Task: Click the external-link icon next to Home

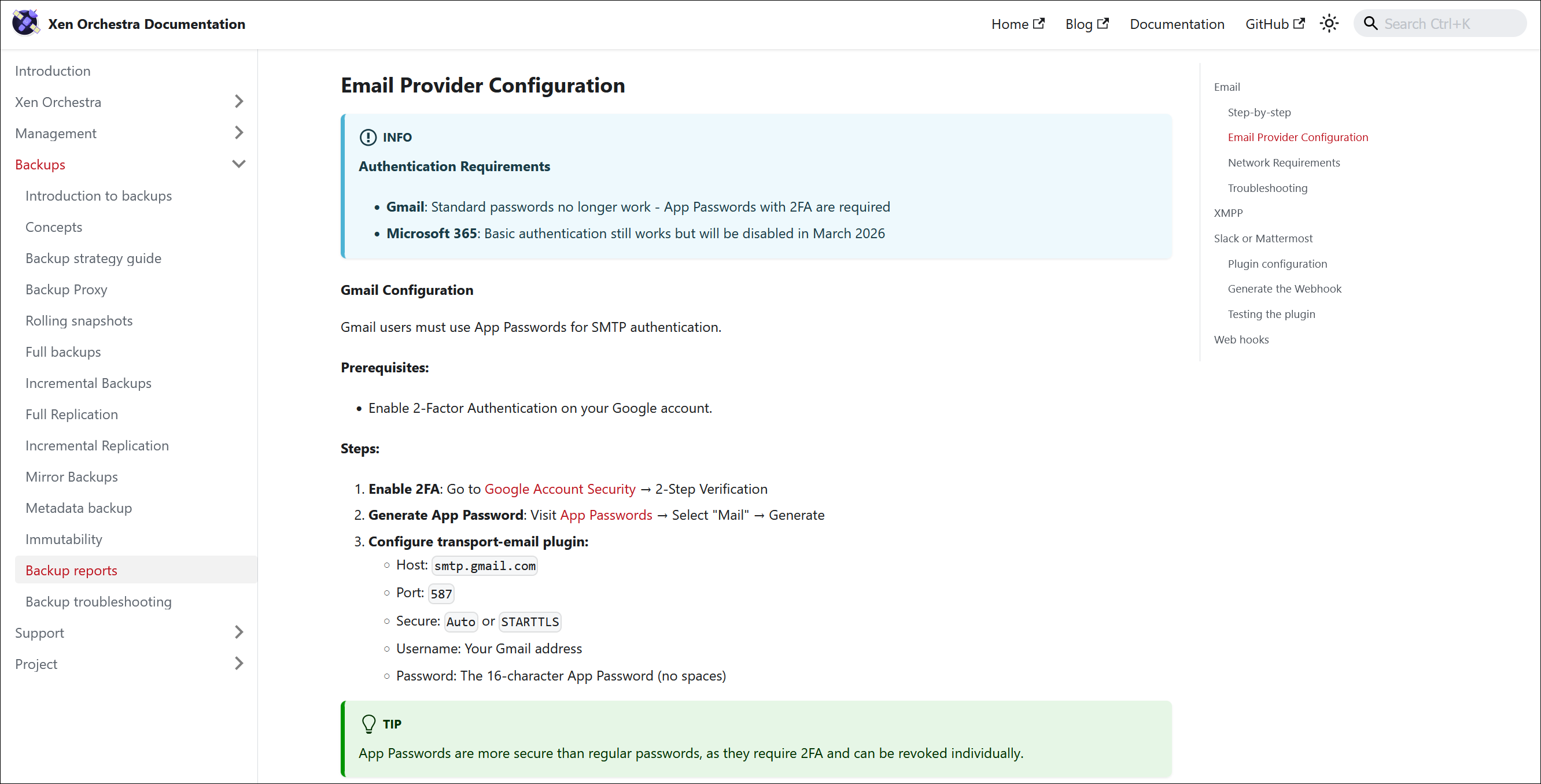Action: click(x=1039, y=23)
